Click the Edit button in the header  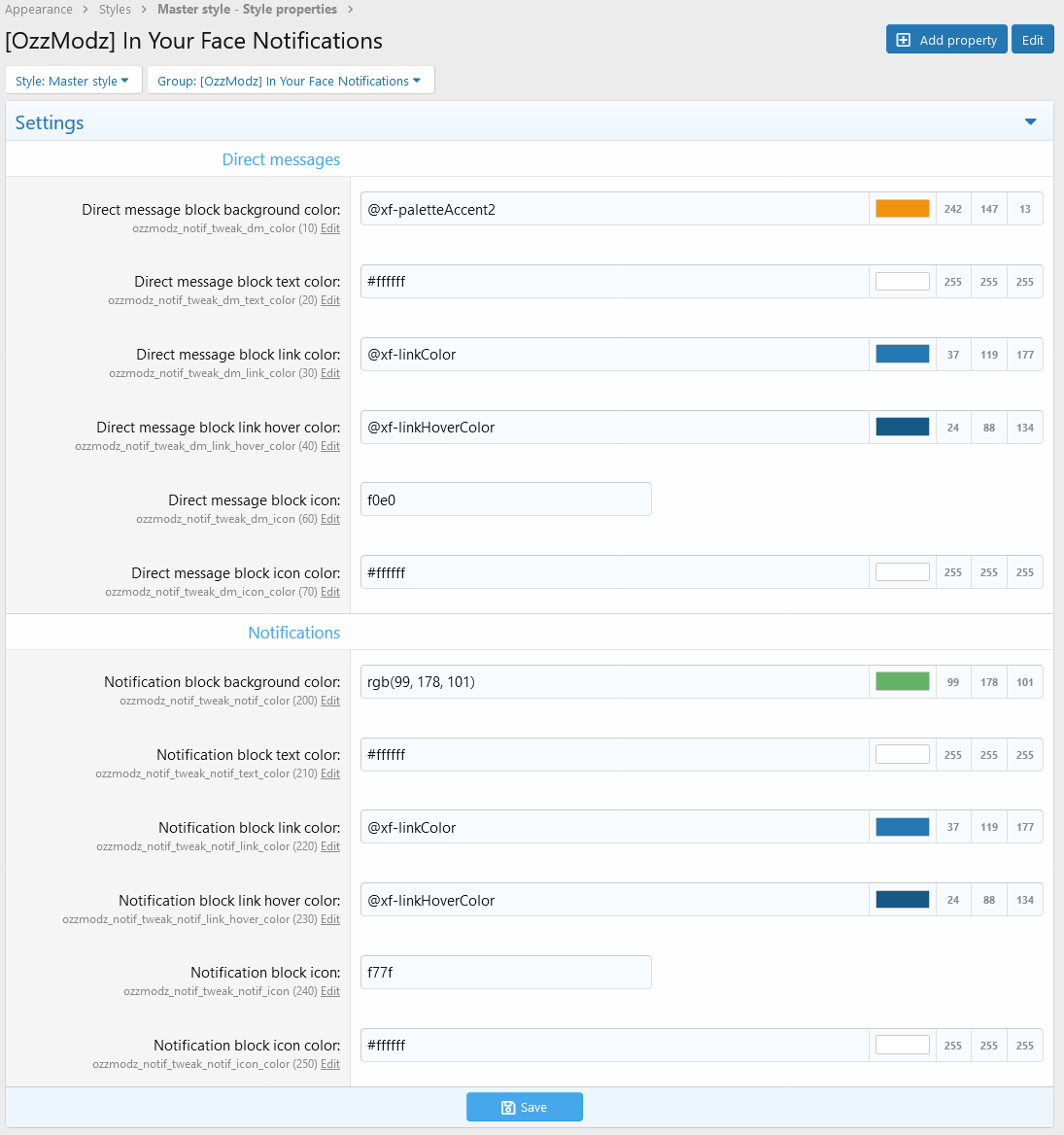(x=1032, y=40)
